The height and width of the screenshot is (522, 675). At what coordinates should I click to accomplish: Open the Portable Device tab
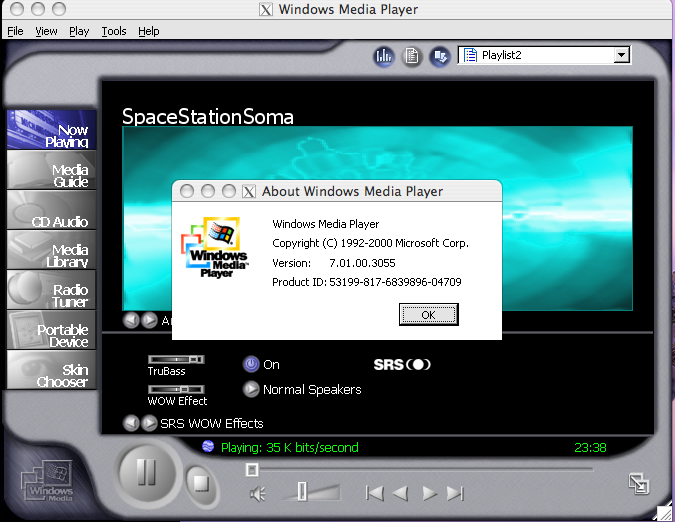click(x=52, y=330)
